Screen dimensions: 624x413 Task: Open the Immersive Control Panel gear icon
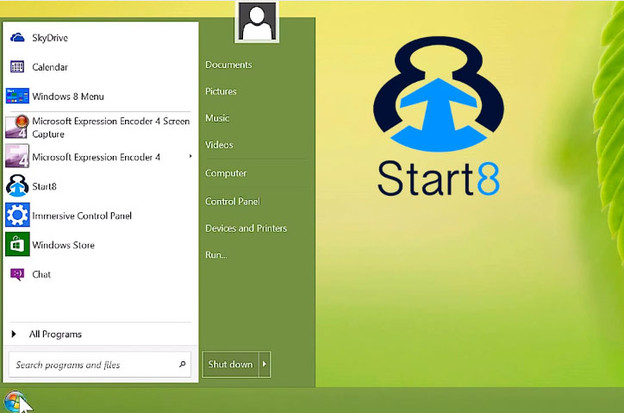[x=17, y=215]
